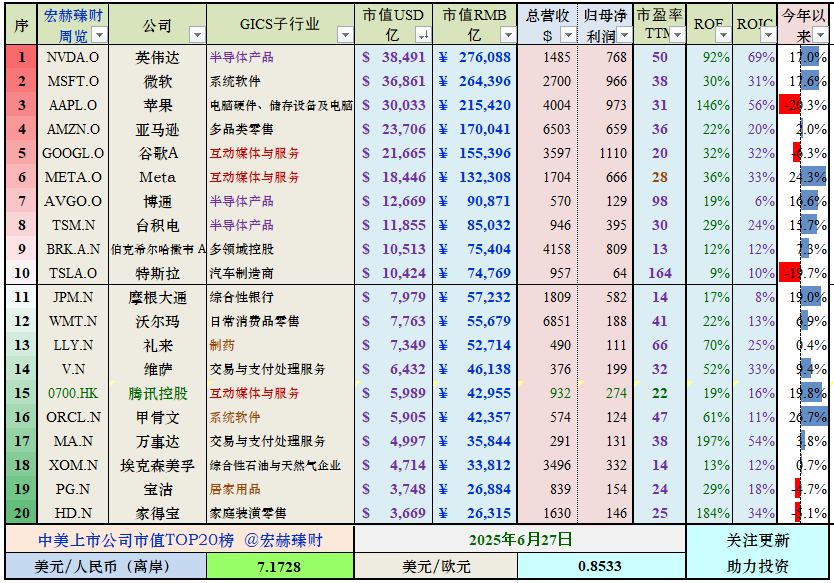The image size is (834, 583).
Task: Select USD market cap 10,424 cell
Action: (394, 273)
